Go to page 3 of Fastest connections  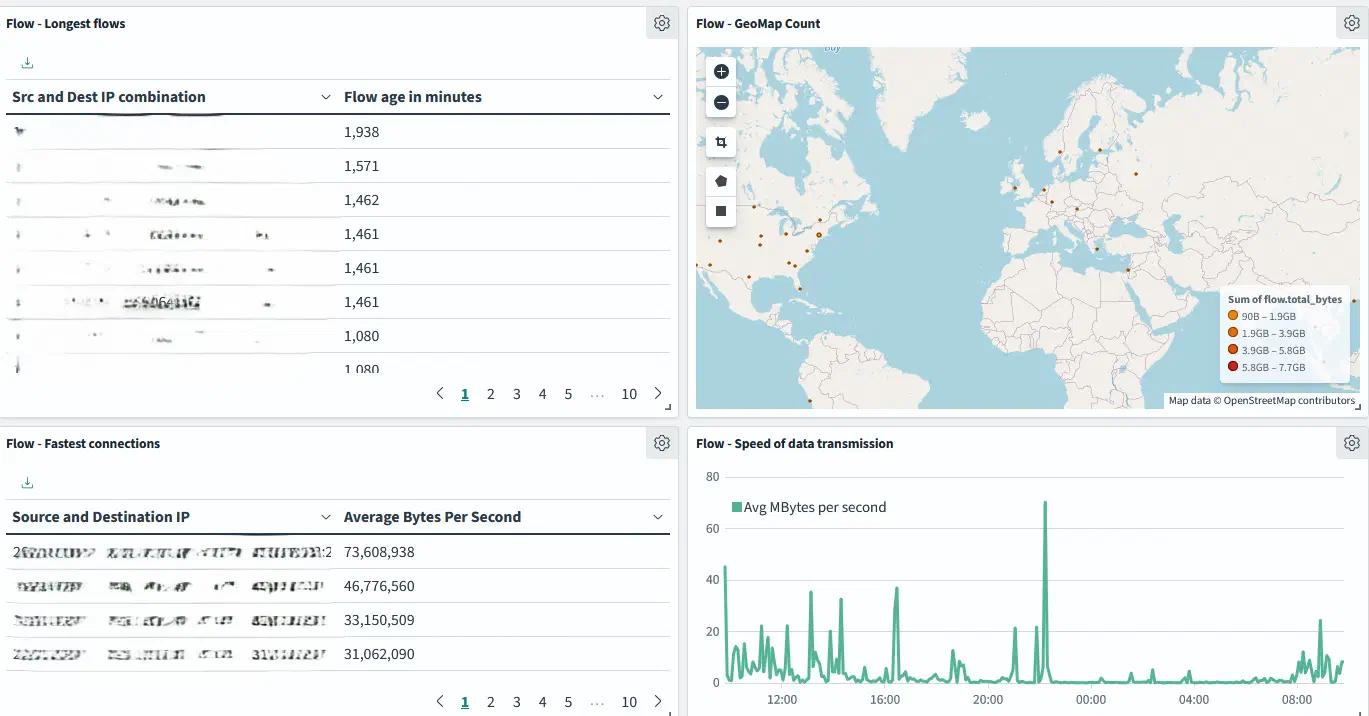(x=516, y=702)
